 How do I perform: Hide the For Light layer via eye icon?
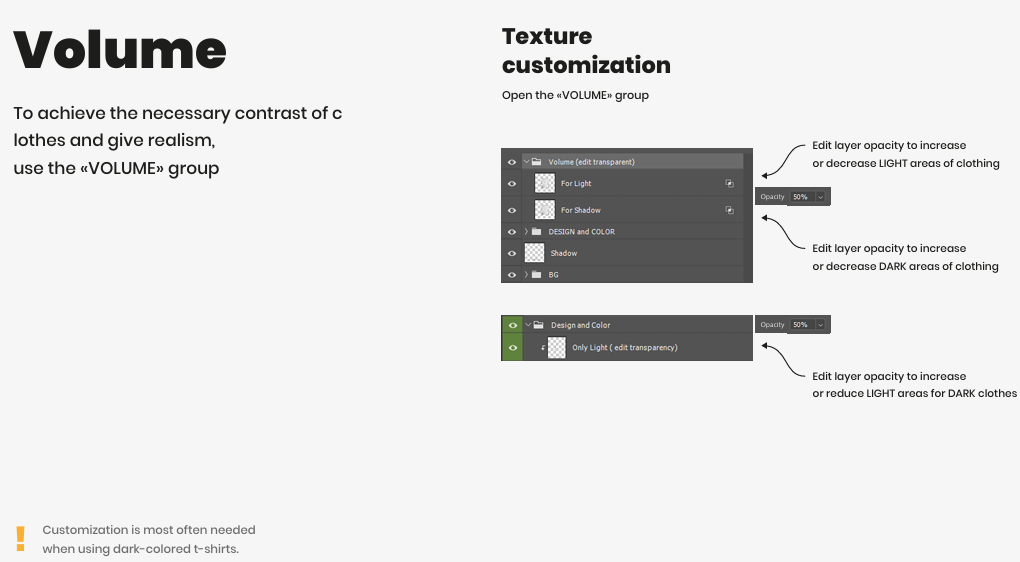coord(512,183)
